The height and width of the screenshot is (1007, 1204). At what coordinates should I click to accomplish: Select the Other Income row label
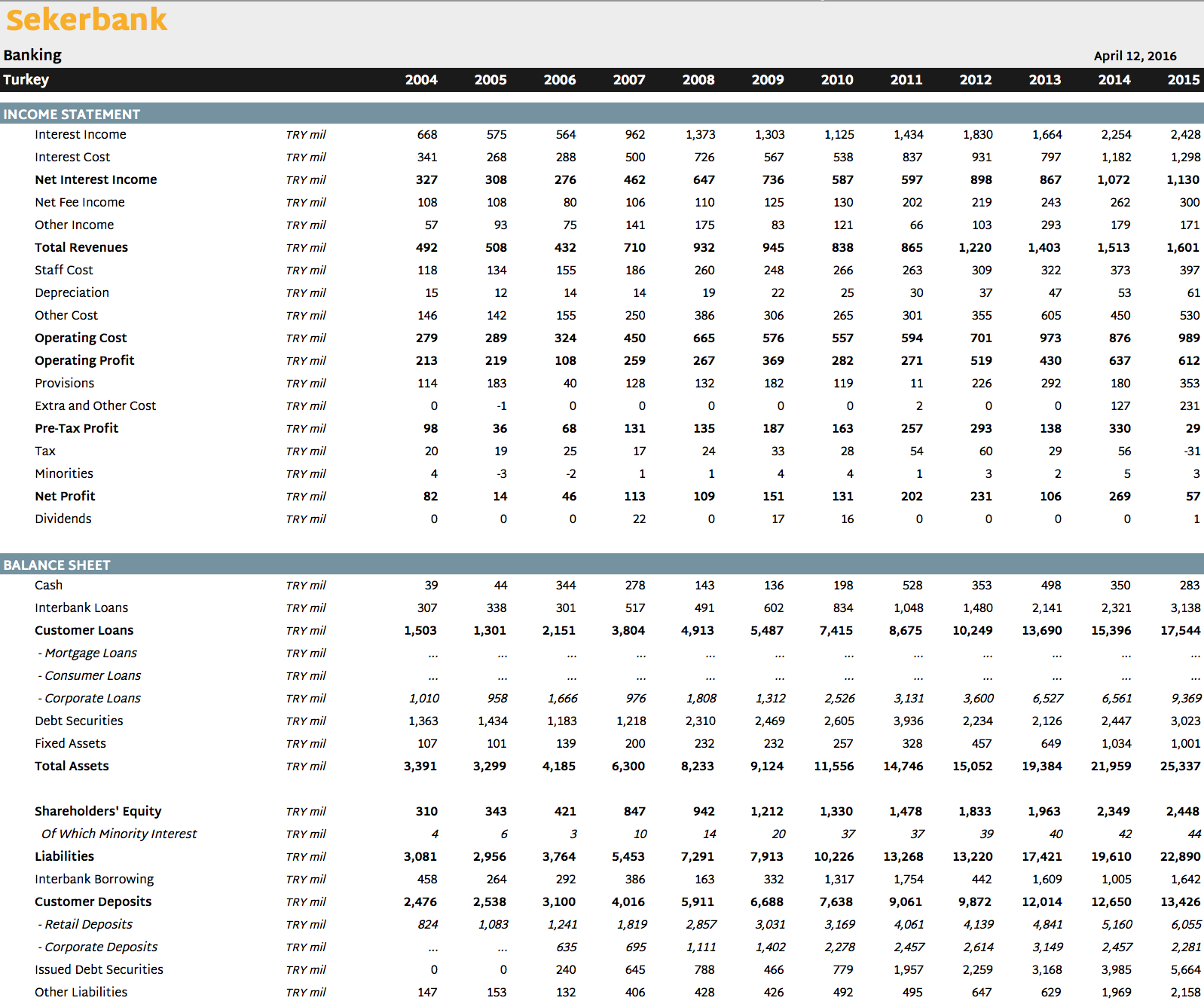(x=75, y=225)
